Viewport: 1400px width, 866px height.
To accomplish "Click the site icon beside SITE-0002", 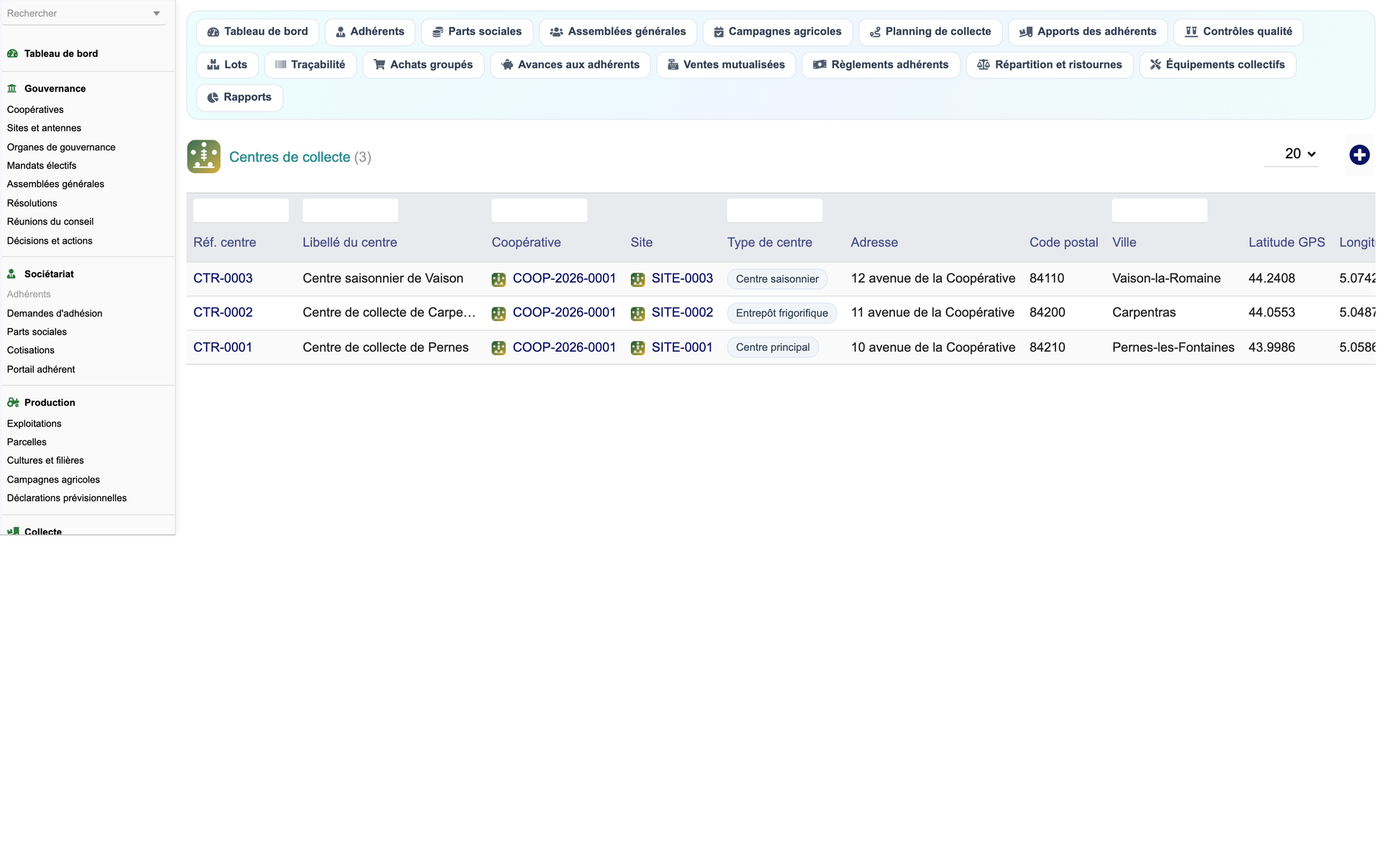I will 637,313.
